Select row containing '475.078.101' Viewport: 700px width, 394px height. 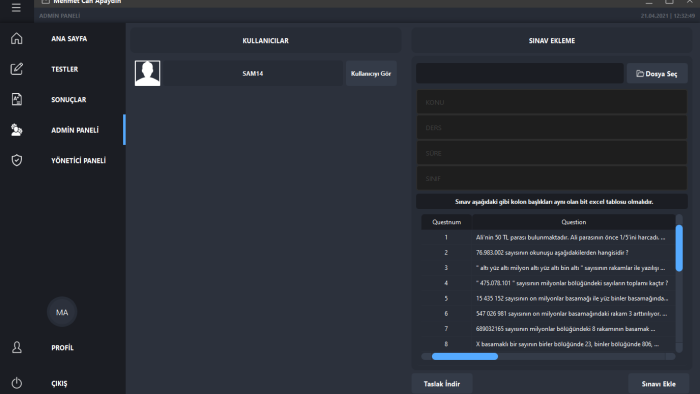point(548,283)
